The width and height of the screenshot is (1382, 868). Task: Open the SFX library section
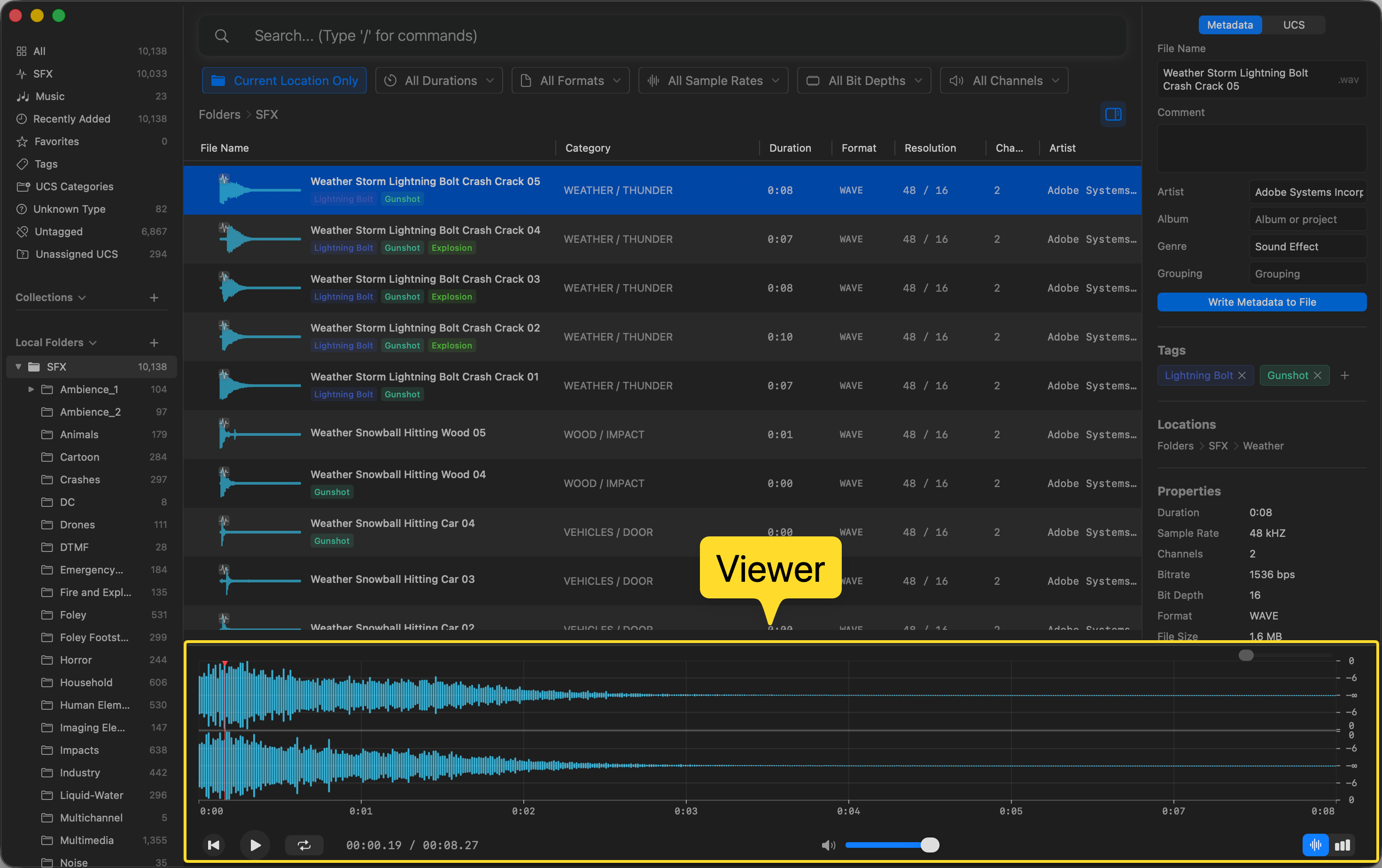(x=92, y=73)
